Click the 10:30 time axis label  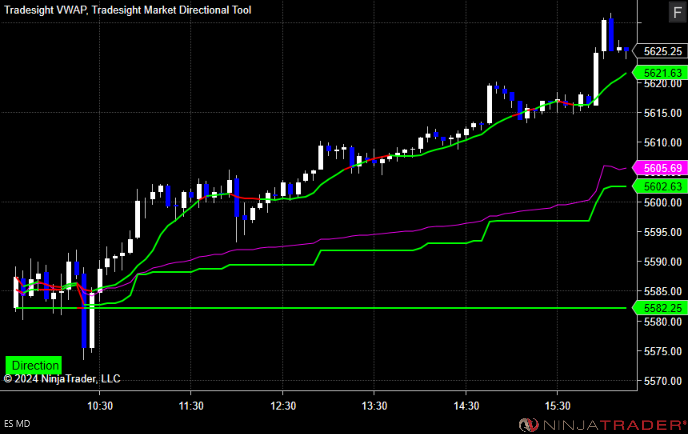(100, 406)
